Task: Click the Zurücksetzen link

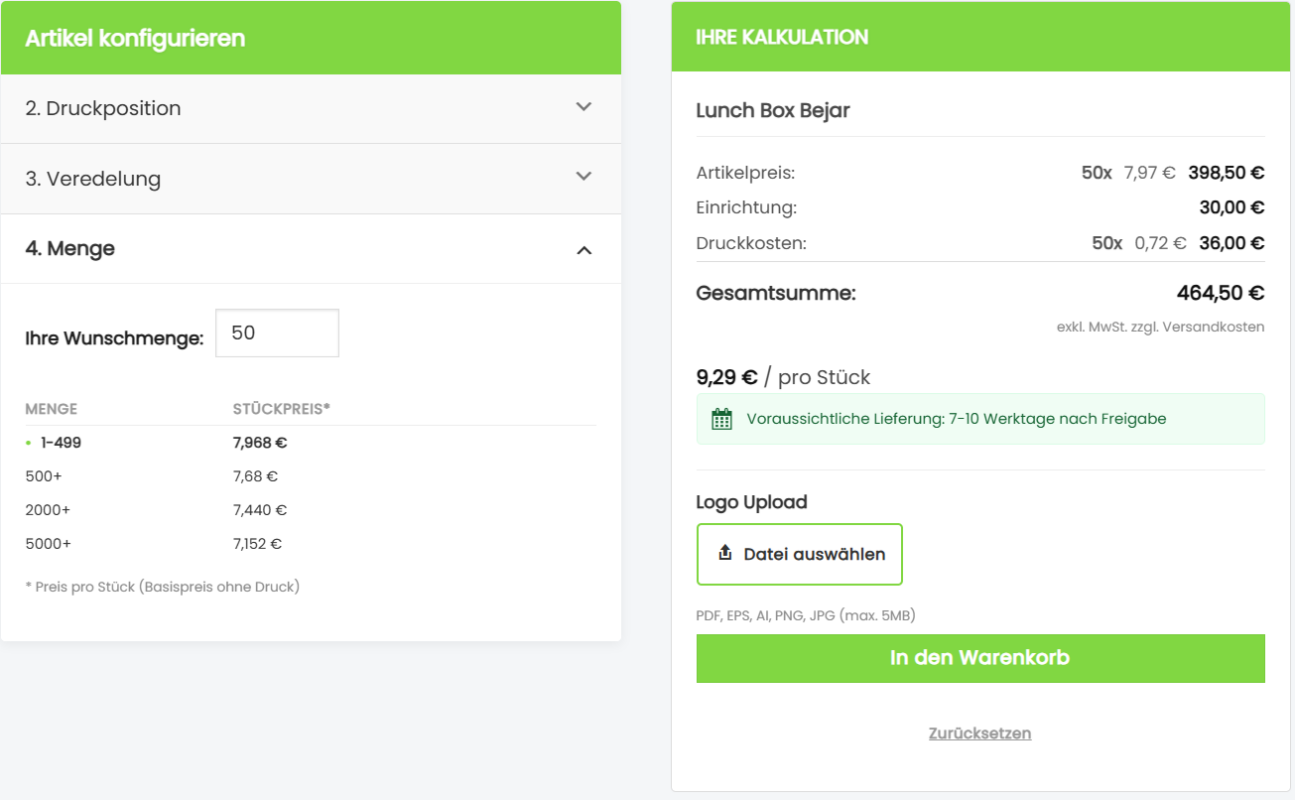Action: [x=980, y=733]
